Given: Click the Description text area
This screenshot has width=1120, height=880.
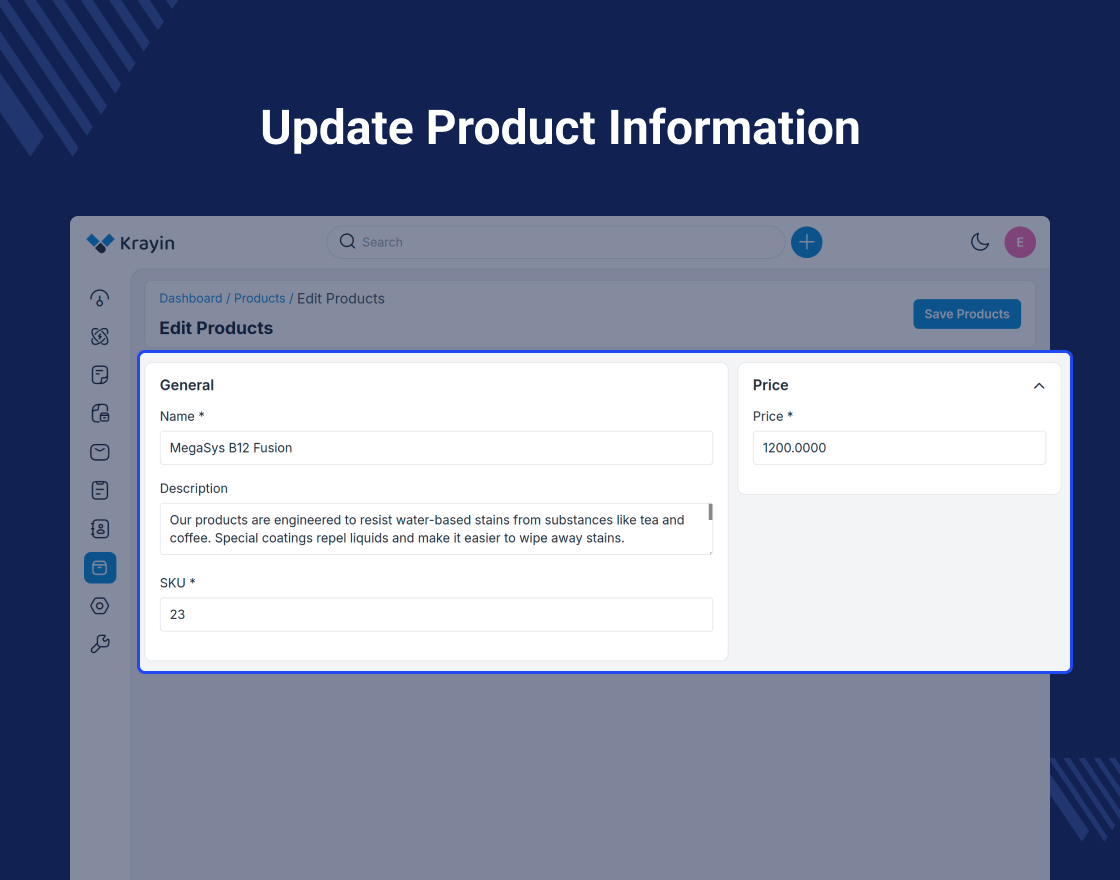Looking at the screenshot, I should coord(436,529).
